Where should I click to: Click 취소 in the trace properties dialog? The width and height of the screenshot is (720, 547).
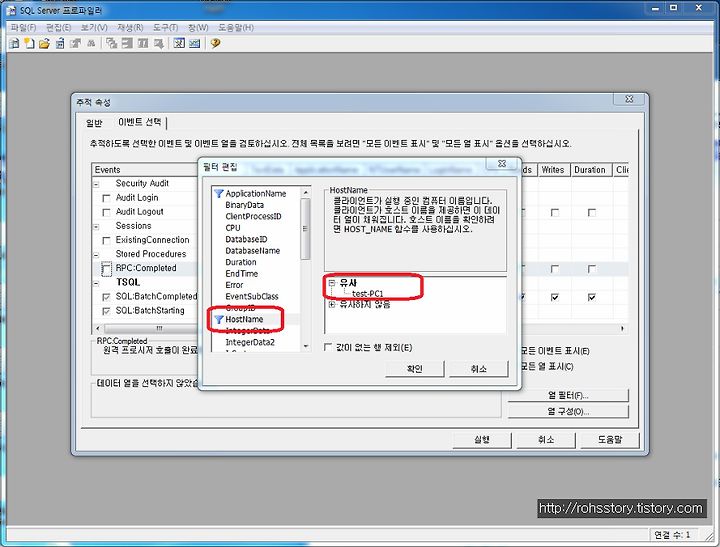click(546, 440)
